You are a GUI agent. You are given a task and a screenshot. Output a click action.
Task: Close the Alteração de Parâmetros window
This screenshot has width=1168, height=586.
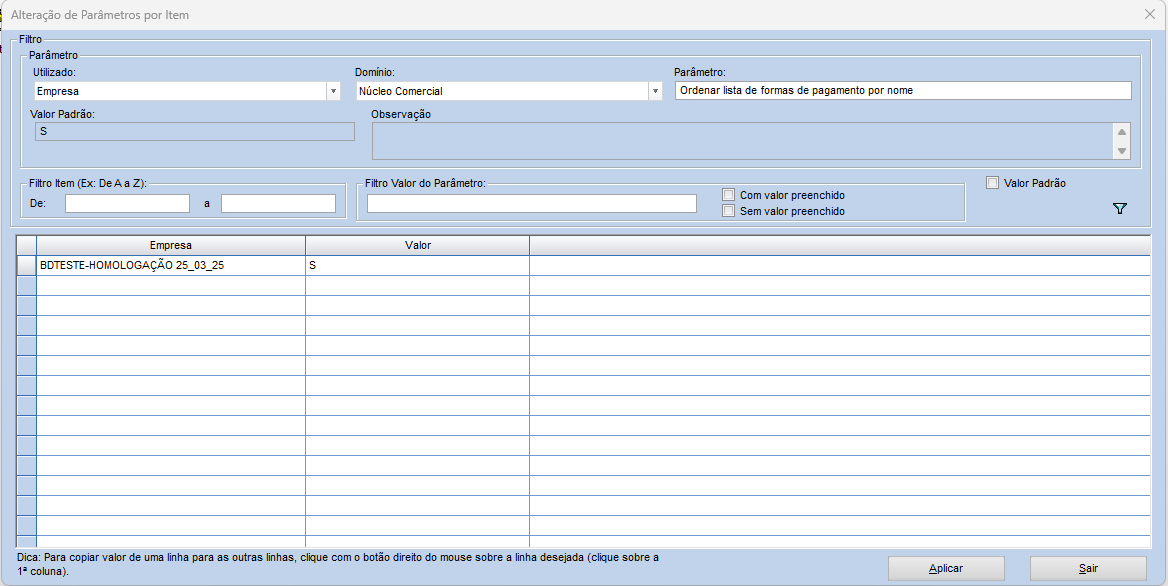click(1149, 15)
